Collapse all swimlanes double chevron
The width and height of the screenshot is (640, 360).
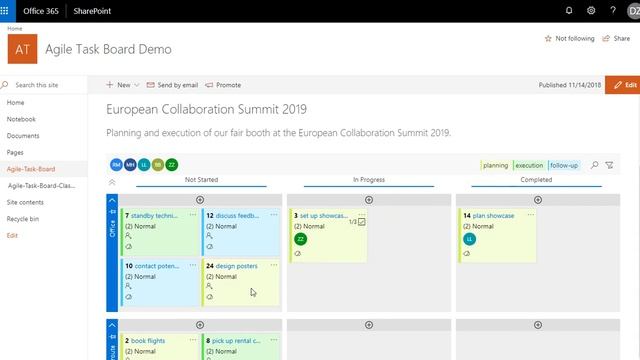(112, 182)
